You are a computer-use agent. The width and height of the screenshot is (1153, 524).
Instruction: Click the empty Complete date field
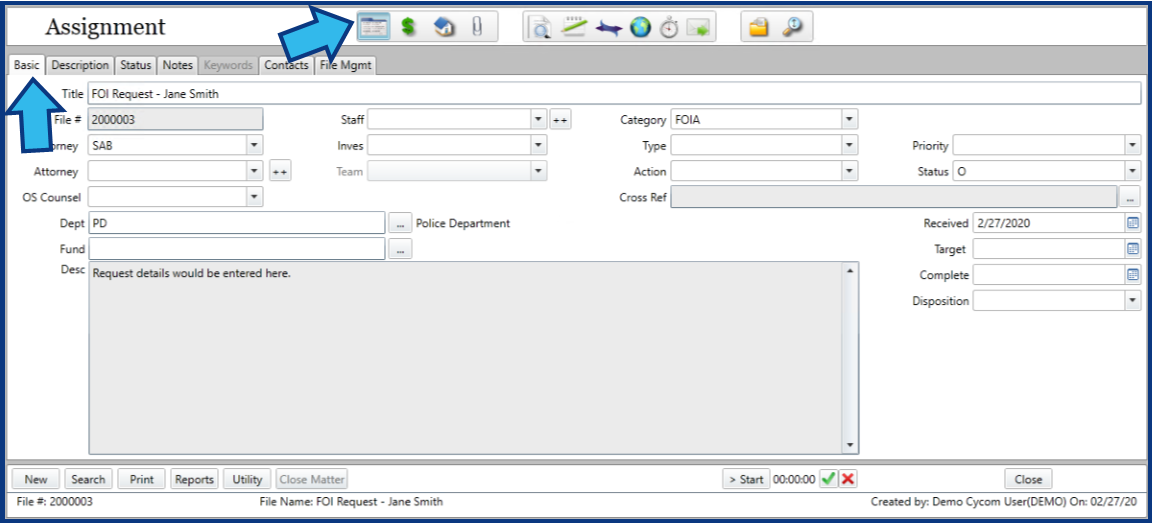coord(1049,275)
